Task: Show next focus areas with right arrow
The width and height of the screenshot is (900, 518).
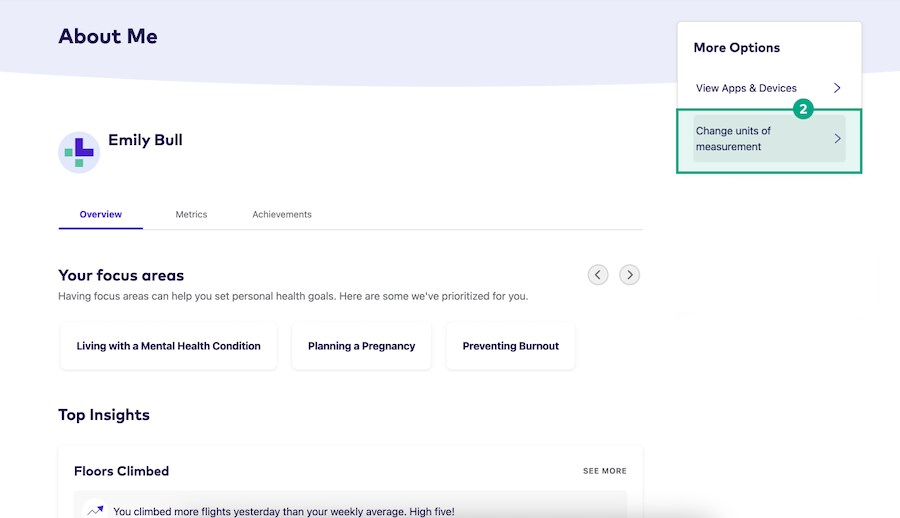Action: [x=629, y=274]
